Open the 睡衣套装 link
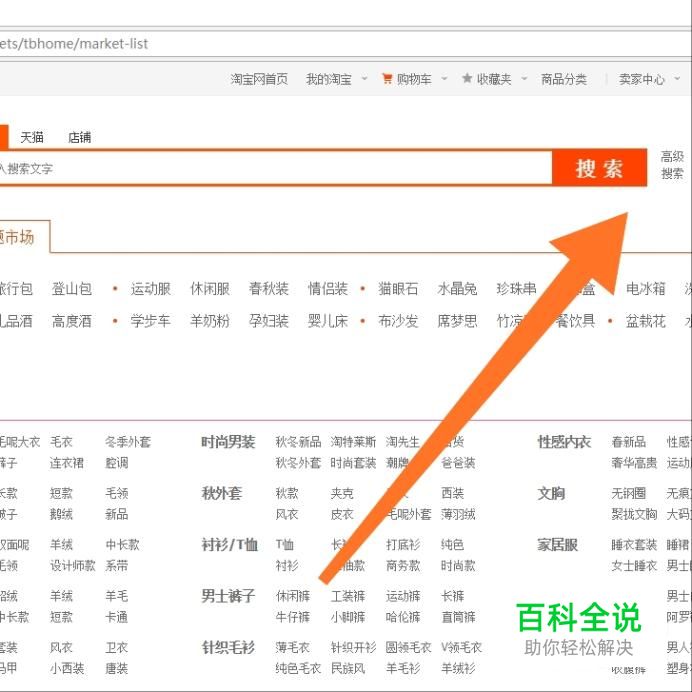 634,545
